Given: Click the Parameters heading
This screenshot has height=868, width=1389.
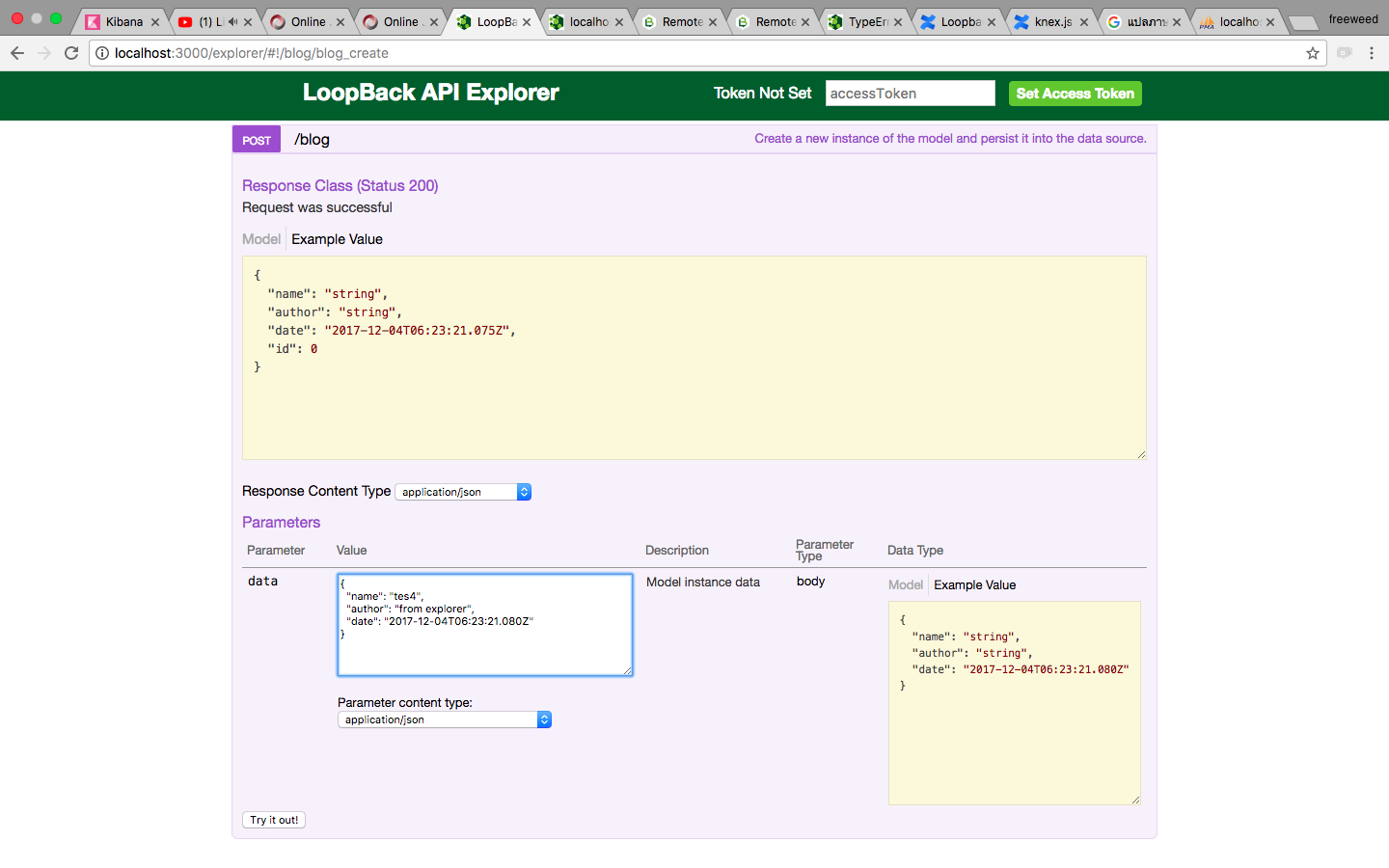Looking at the screenshot, I should point(281,522).
